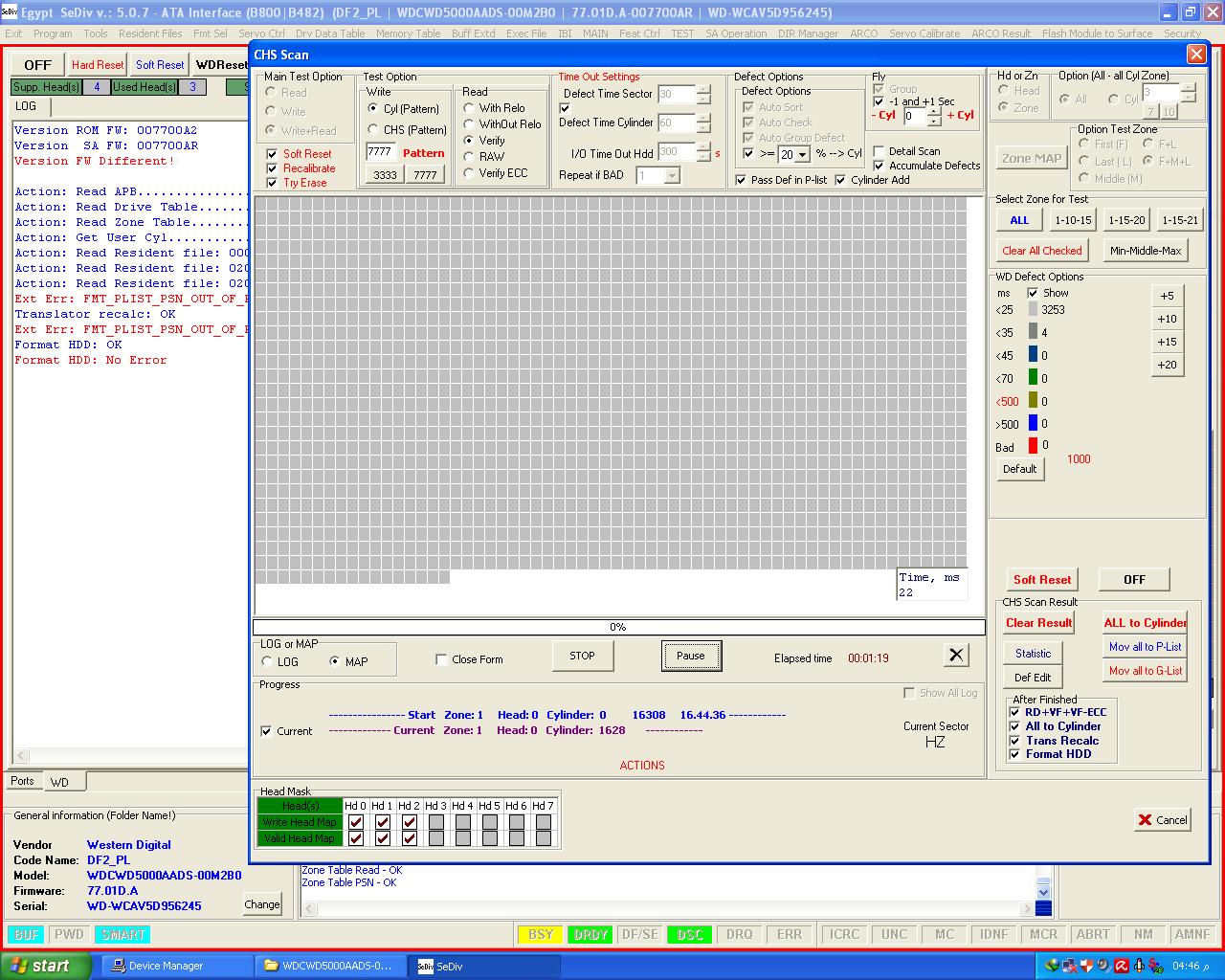The width and height of the screenshot is (1225, 980).
Task: Click the scan progress bar at 0%
Action: click(618, 627)
